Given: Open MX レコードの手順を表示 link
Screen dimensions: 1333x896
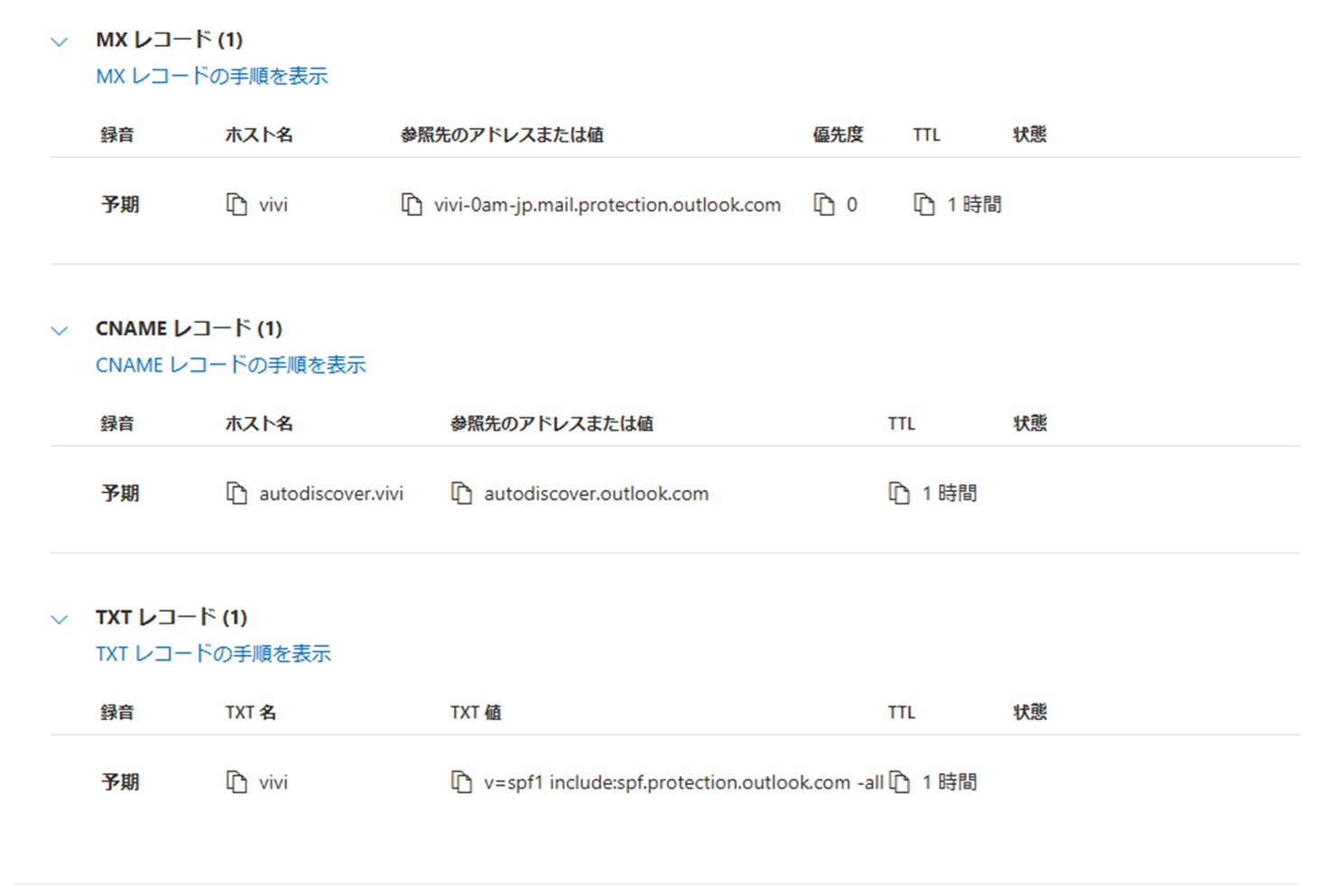Looking at the screenshot, I should pos(212,76).
